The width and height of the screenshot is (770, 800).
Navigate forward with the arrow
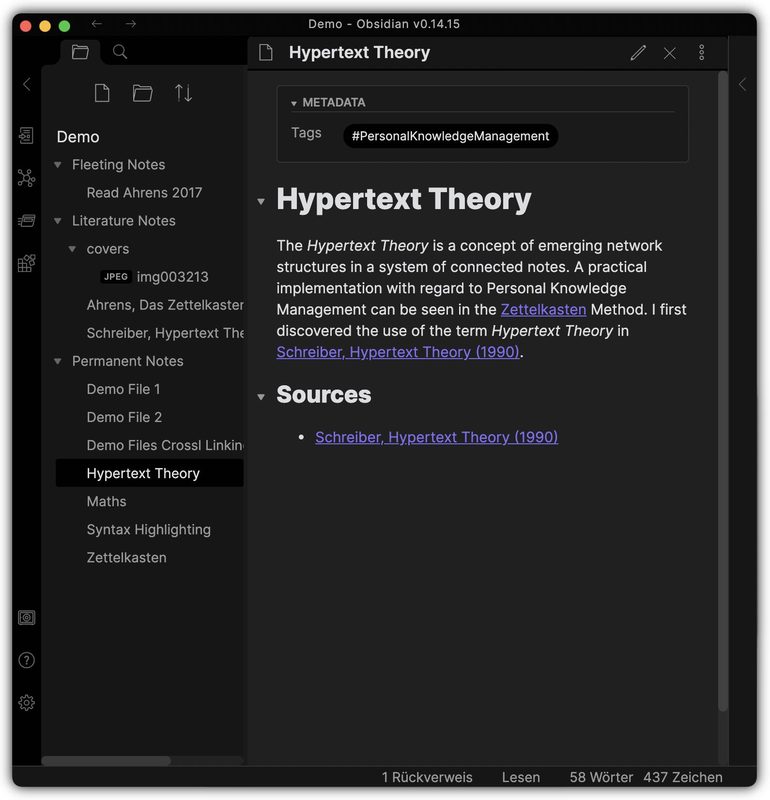pyautogui.click(x=131, y=23)
